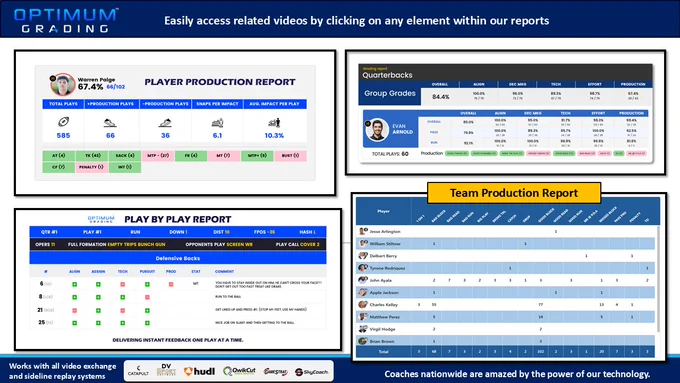The height and width of the screenshot is (383, 680).
Task: Click player #6 red PROD grade mark
Action: coord(171,284)
